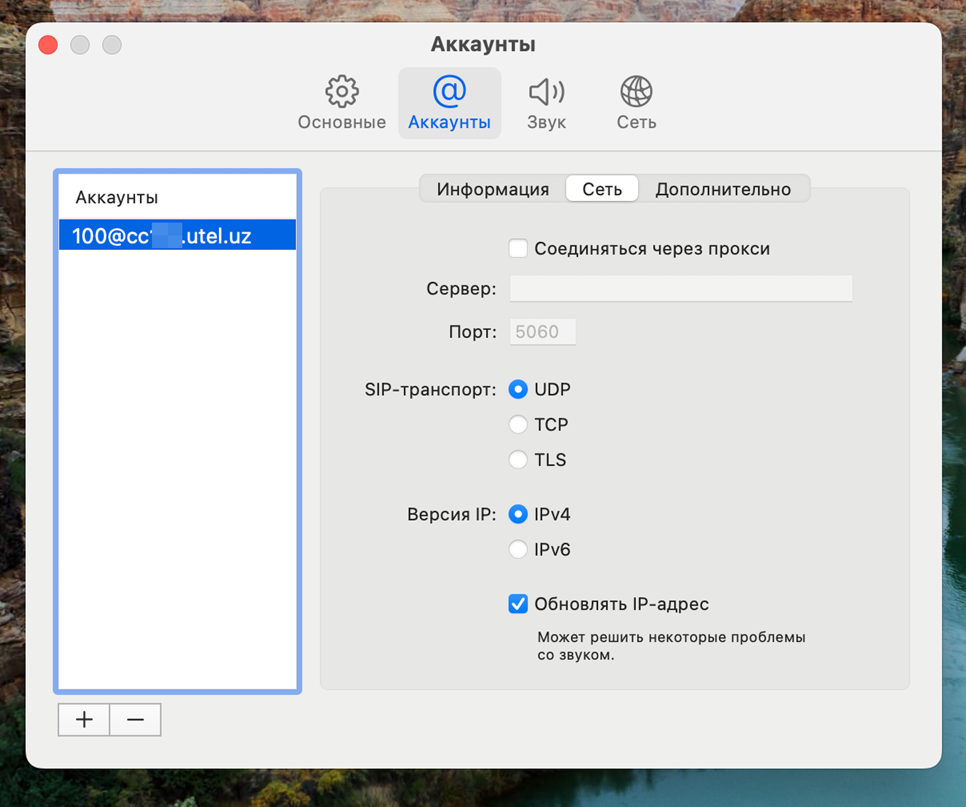Click the green maximize window button

[112, 45]
